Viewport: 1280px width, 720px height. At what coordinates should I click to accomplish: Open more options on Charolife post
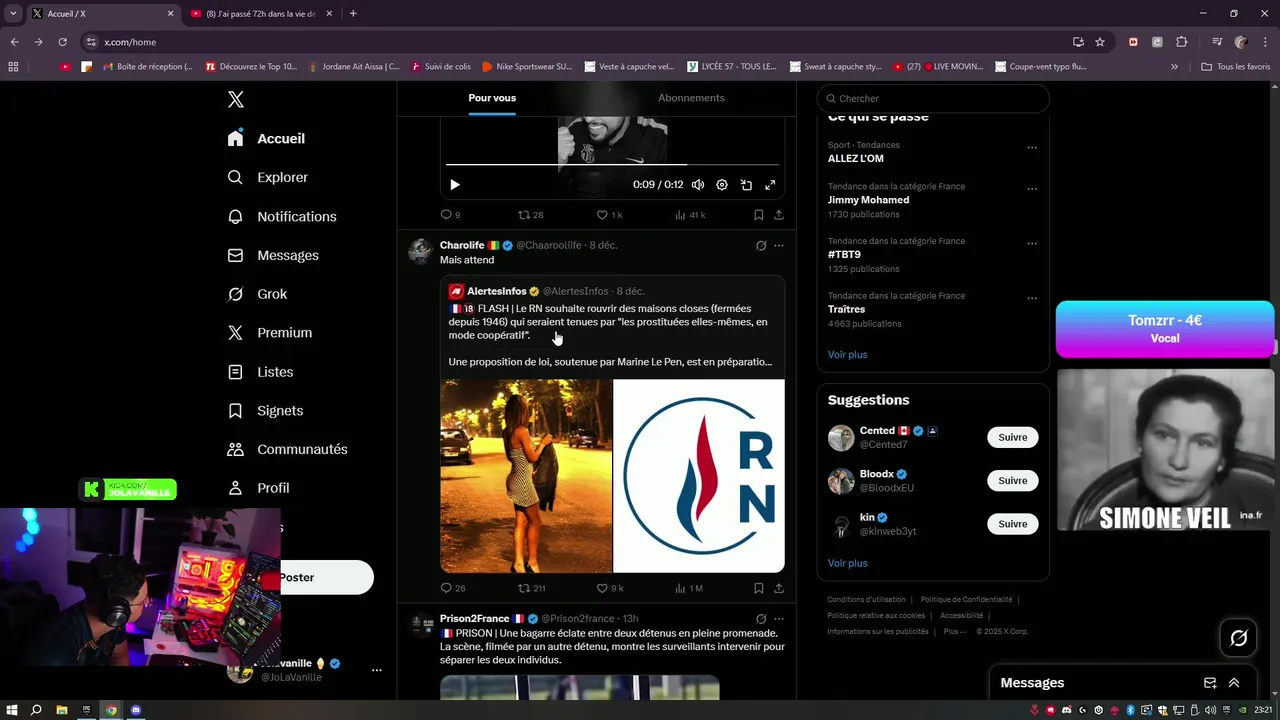click(779, 245)
